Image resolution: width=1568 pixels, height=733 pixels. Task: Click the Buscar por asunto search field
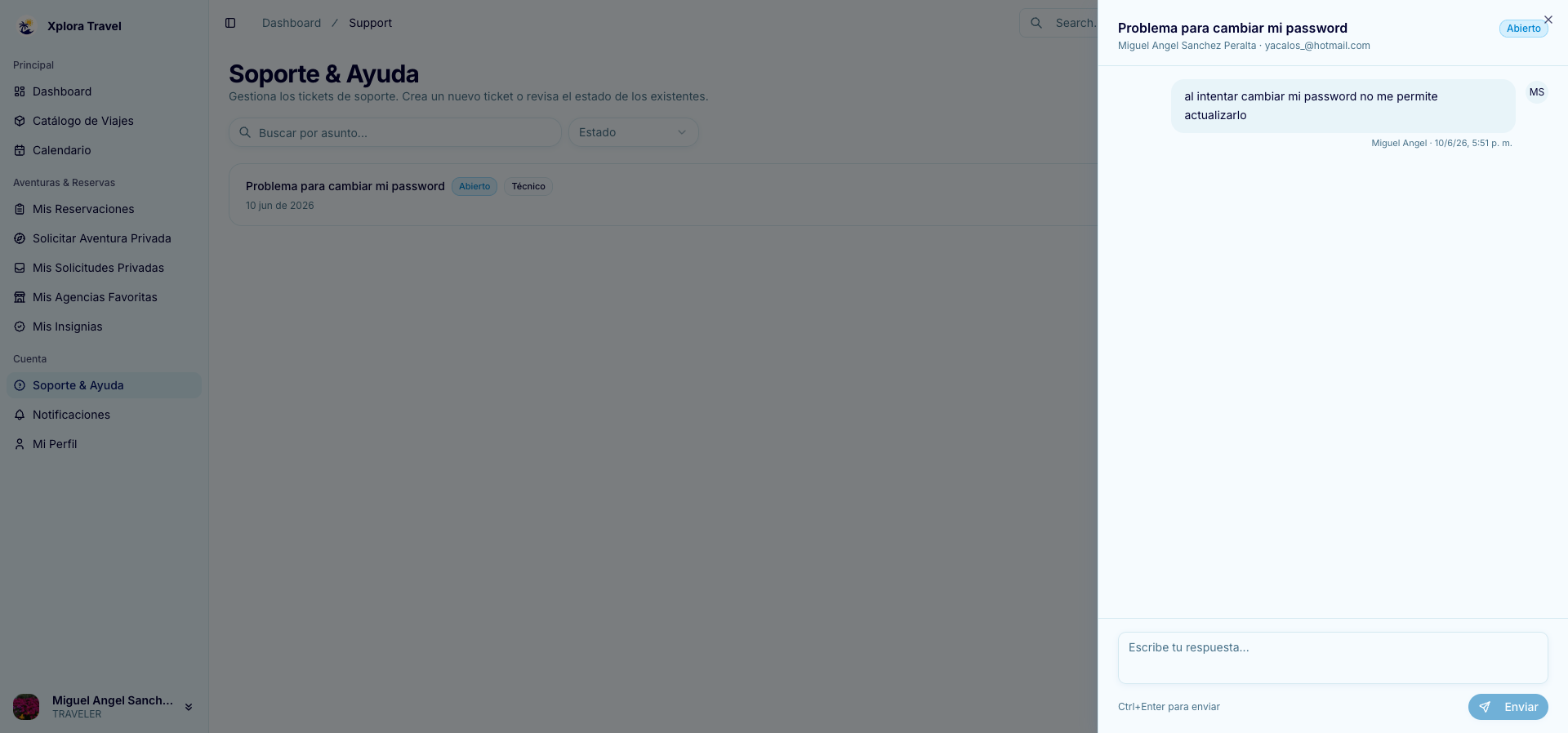(394, 132)
